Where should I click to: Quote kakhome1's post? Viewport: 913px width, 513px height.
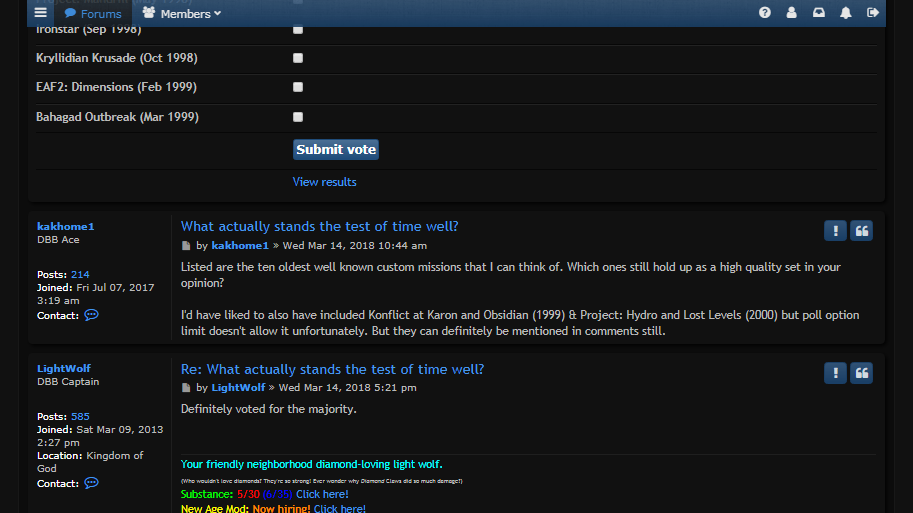(x=861, y=231)
